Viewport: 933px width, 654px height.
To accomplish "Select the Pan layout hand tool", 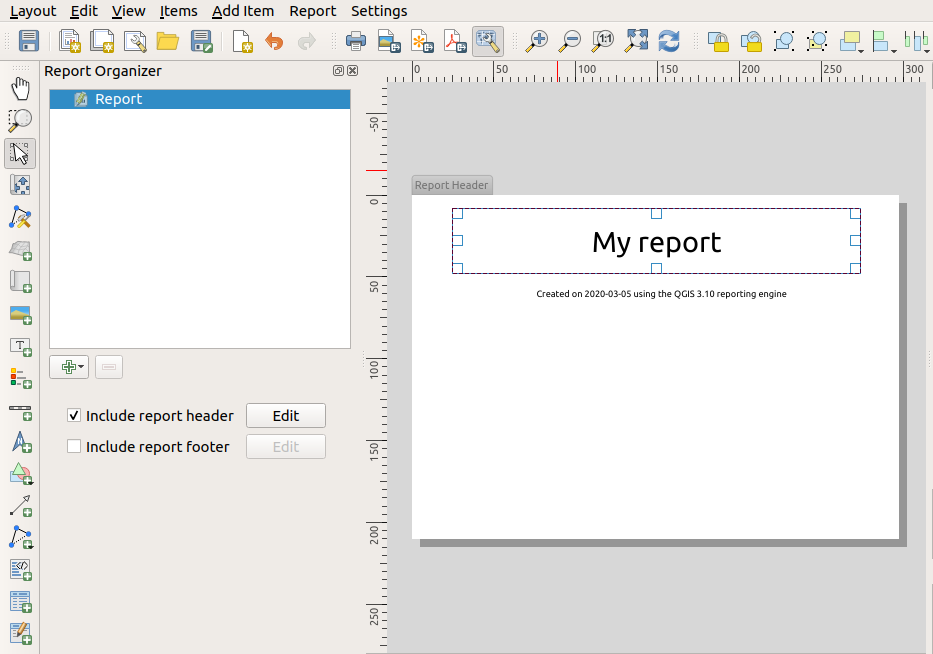I will (x=20, y=88).
